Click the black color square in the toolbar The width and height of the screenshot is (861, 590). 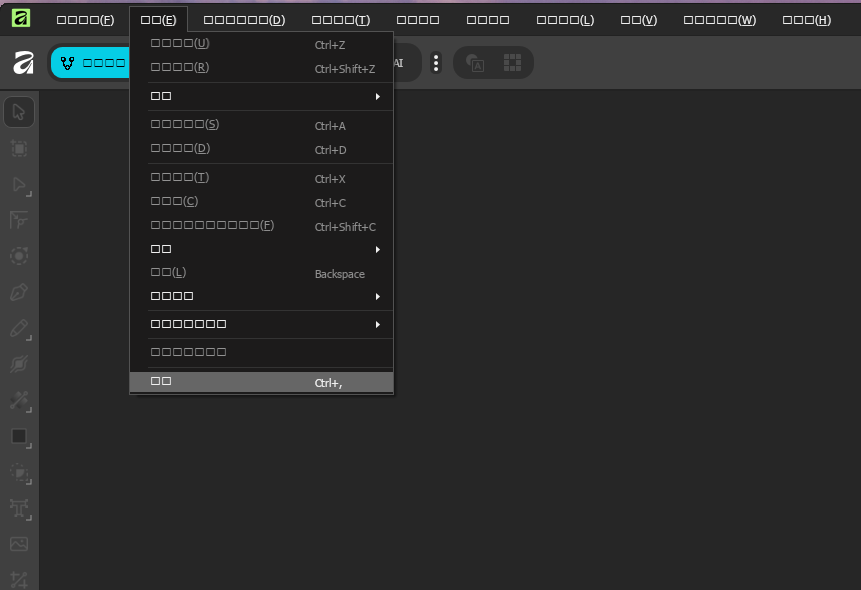[18, 437]
